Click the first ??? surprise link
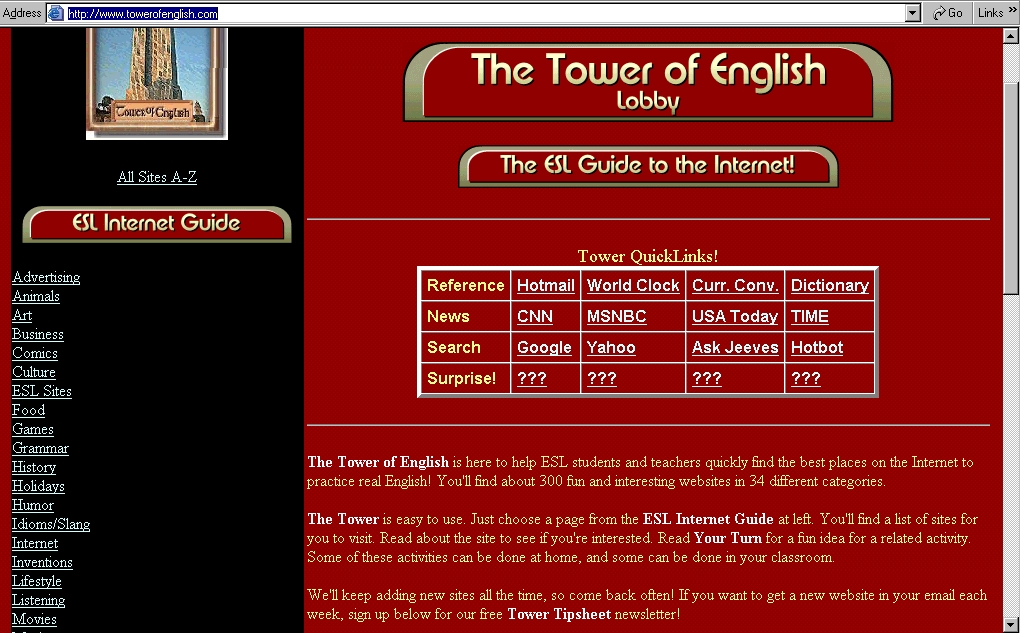 [x=532, y=378]
